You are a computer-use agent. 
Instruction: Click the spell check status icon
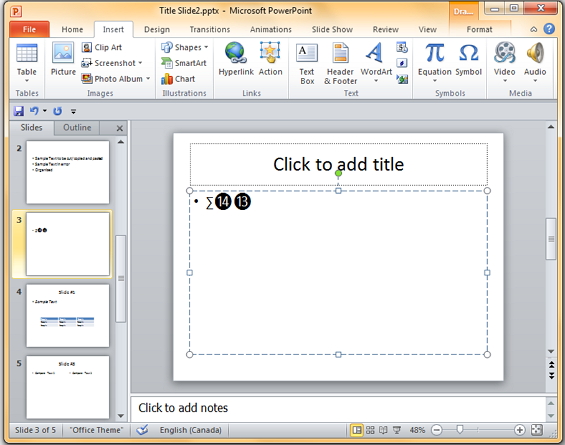(142, 430)
